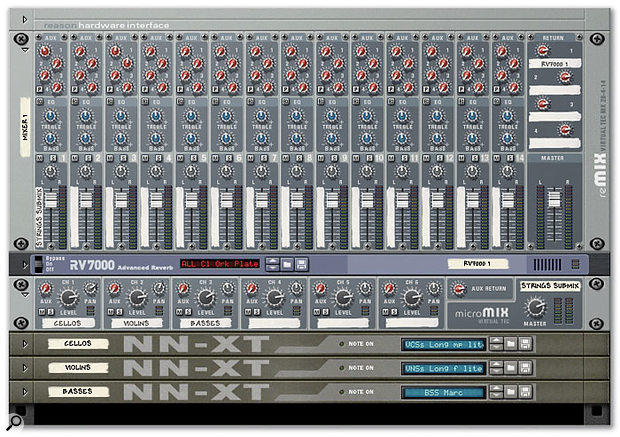This screenshot has width=620, height=437.
Task: Toggle EQ on mixer channel 1
Action: (x=40, y=102)
